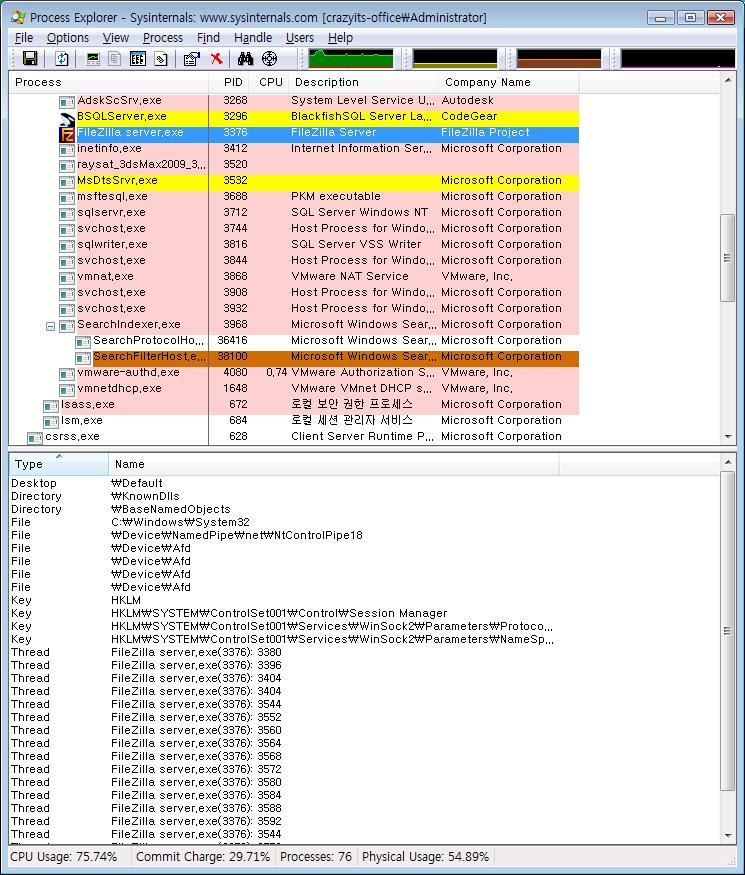Sort by Company Name column header
This screenshot has height=875, width=745.
click(509, 83)
